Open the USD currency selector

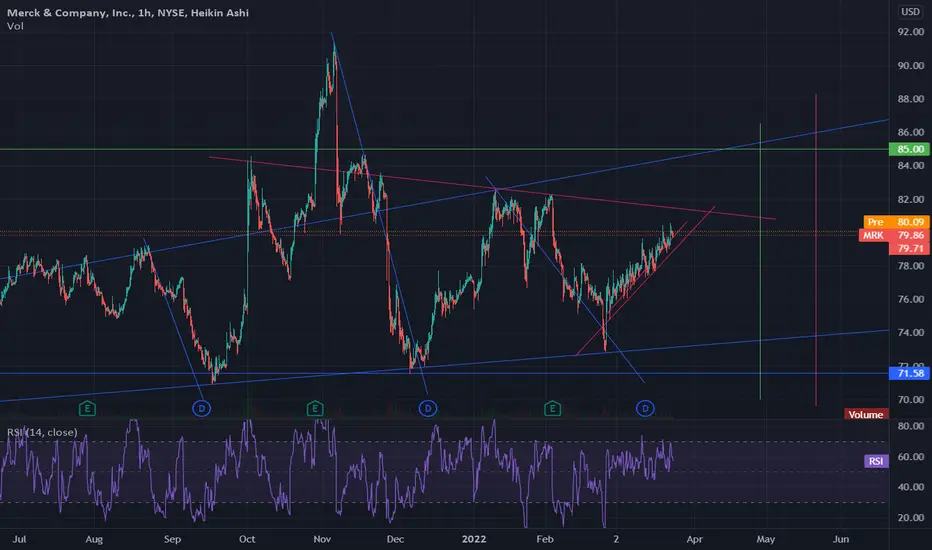coord(910,12)
